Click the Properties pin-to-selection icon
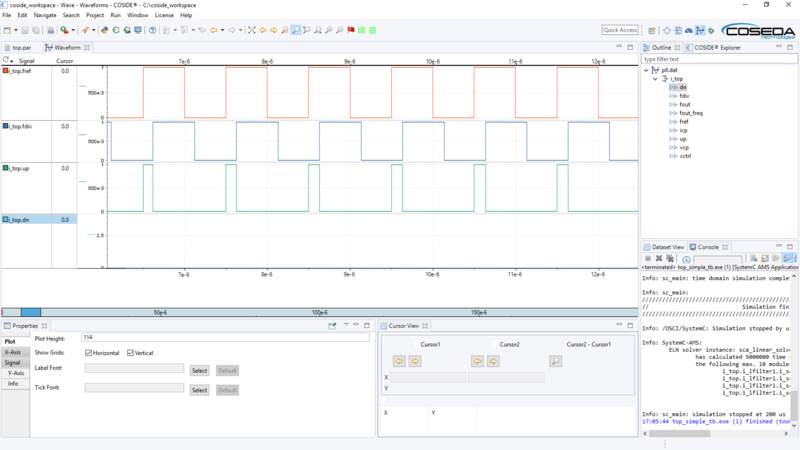The width and height of the screenshot is (800, 450). click(332, 326)
